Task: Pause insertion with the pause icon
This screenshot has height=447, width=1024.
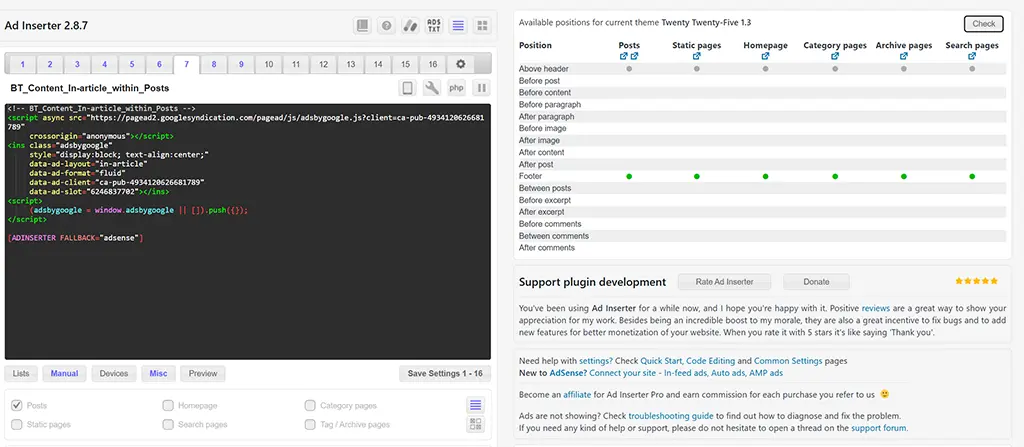Action: pyautogui.click(x=481, y=89)
